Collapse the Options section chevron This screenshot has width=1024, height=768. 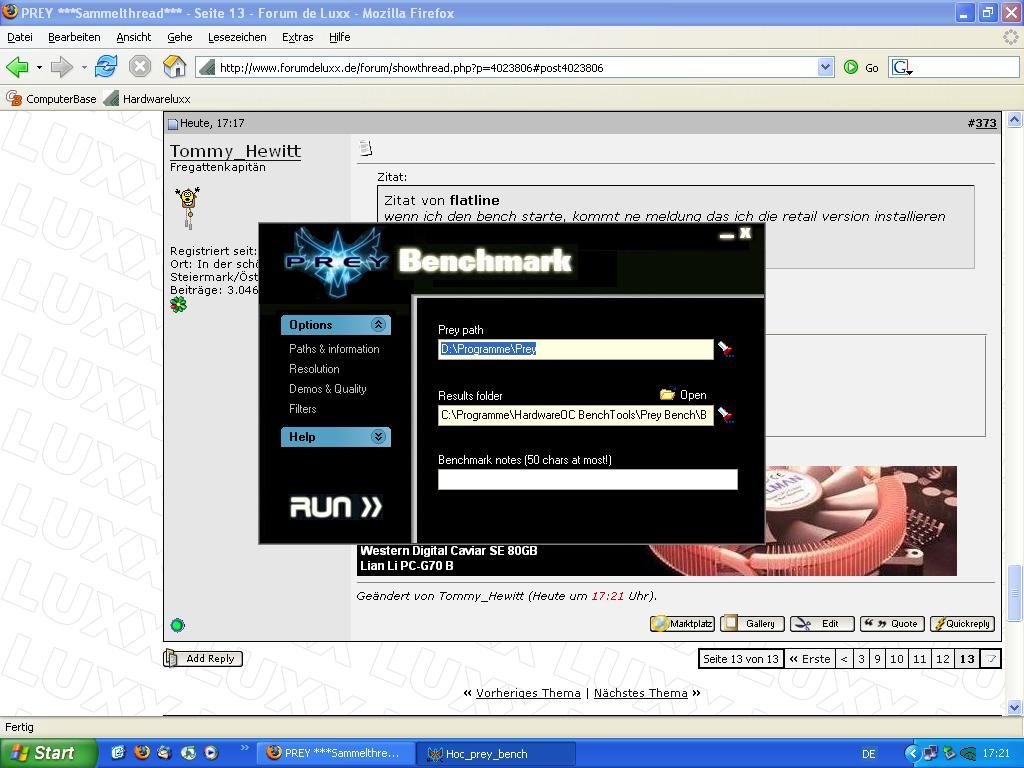pyautogui.click(x=378, y=325)
